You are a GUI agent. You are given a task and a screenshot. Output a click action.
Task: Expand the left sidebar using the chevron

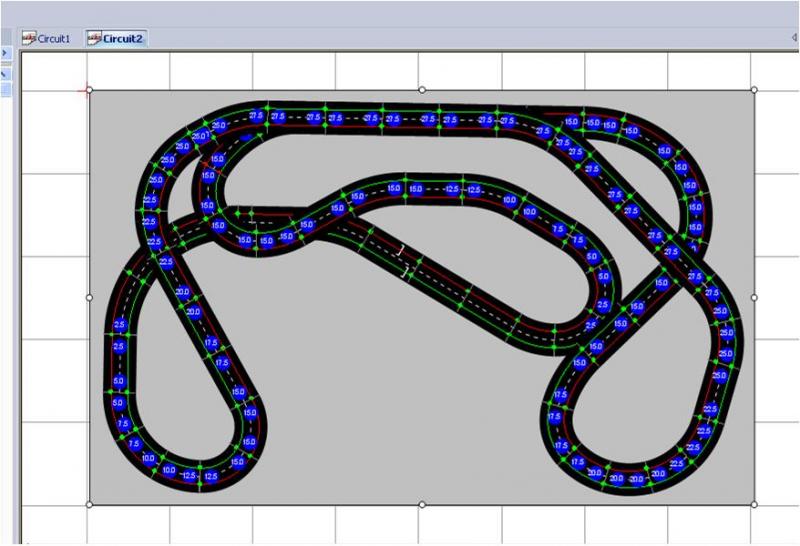click(x=5, y=52)
